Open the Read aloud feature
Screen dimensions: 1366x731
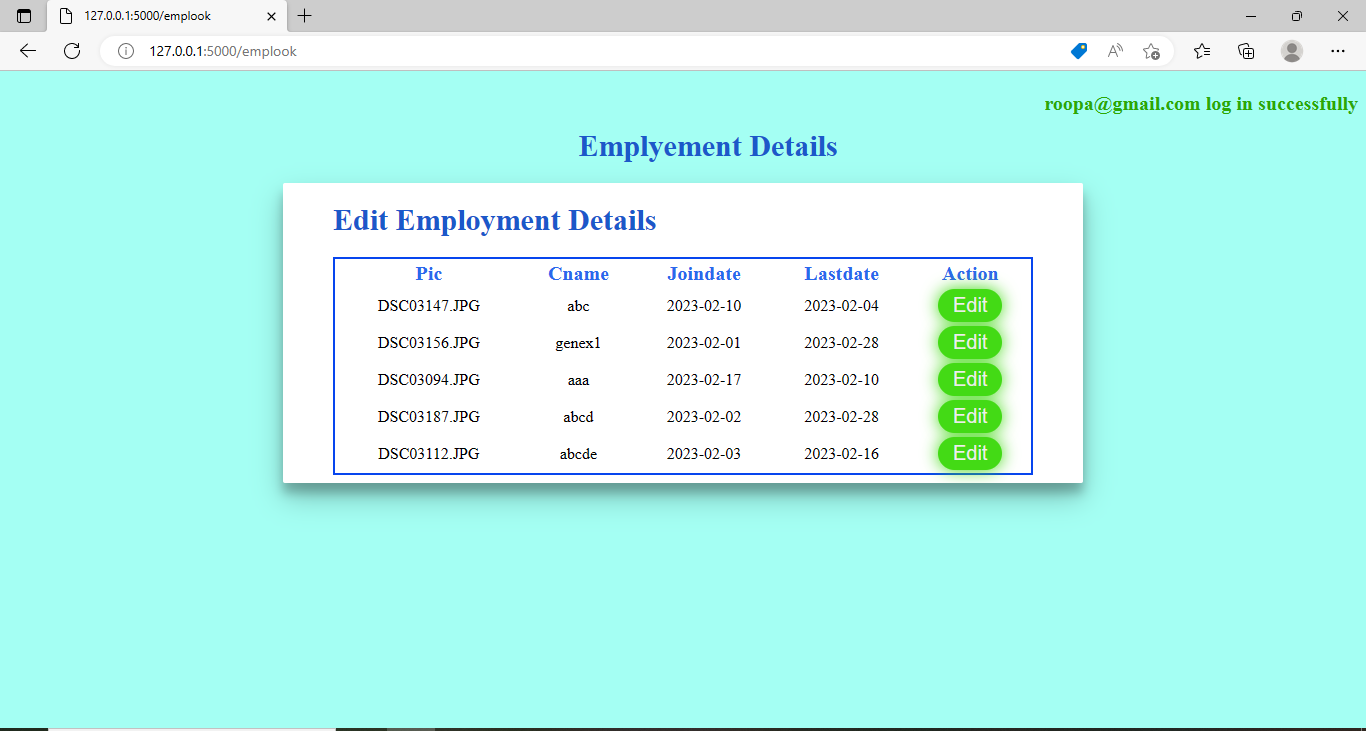[1114, 51]
